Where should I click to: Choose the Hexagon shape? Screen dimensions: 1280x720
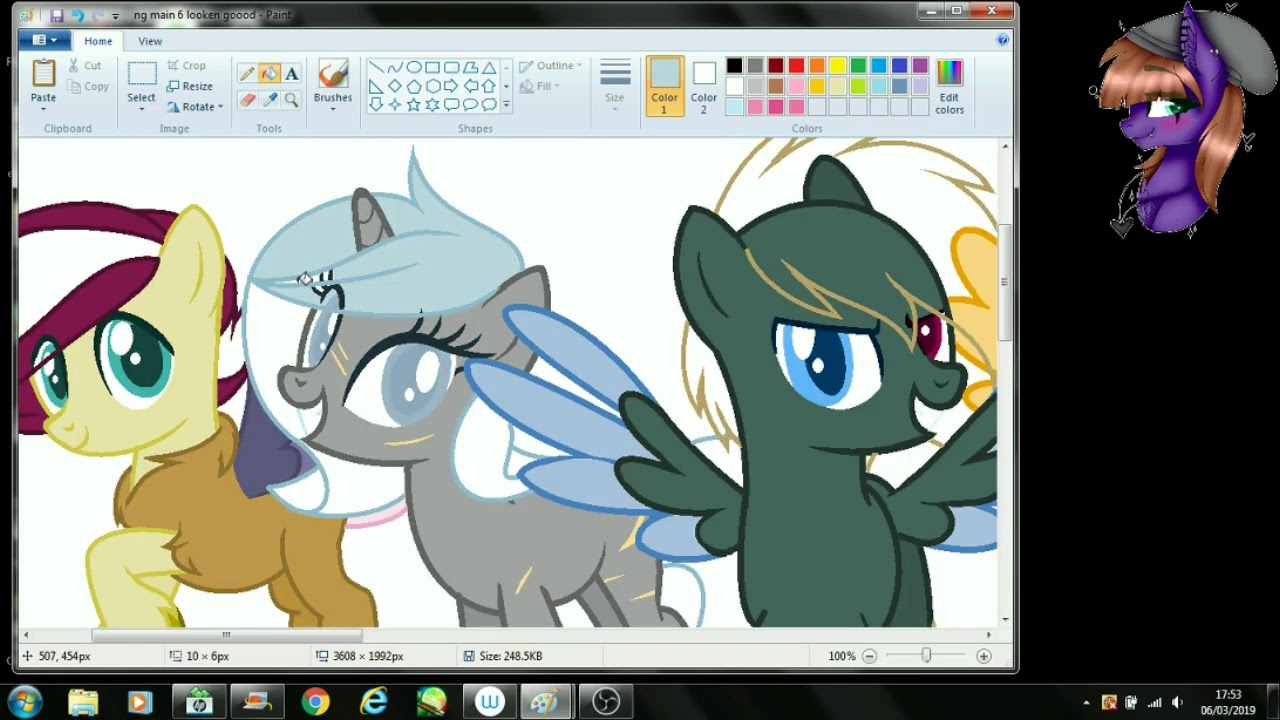[433, 86]
